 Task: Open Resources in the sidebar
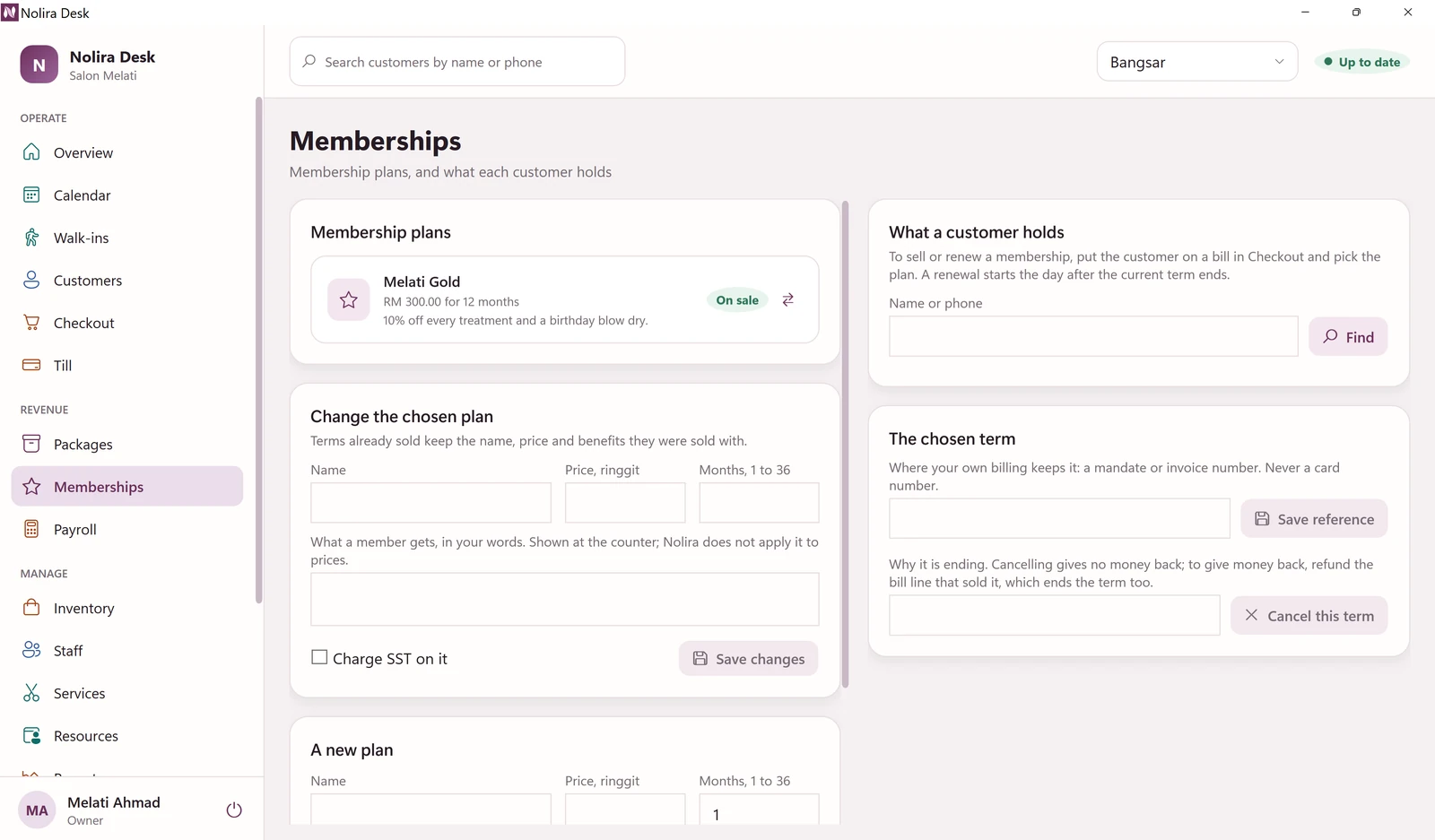point(126,736)
